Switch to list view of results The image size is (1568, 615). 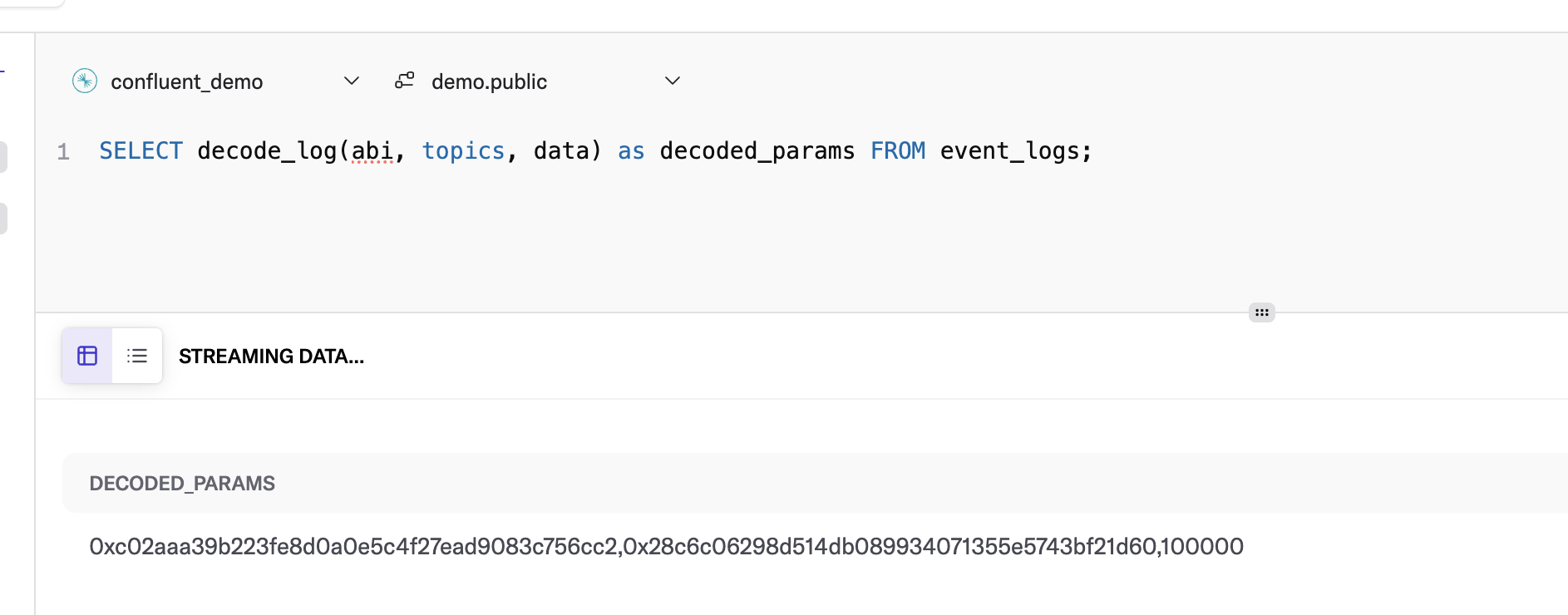(x=137, y=356)
